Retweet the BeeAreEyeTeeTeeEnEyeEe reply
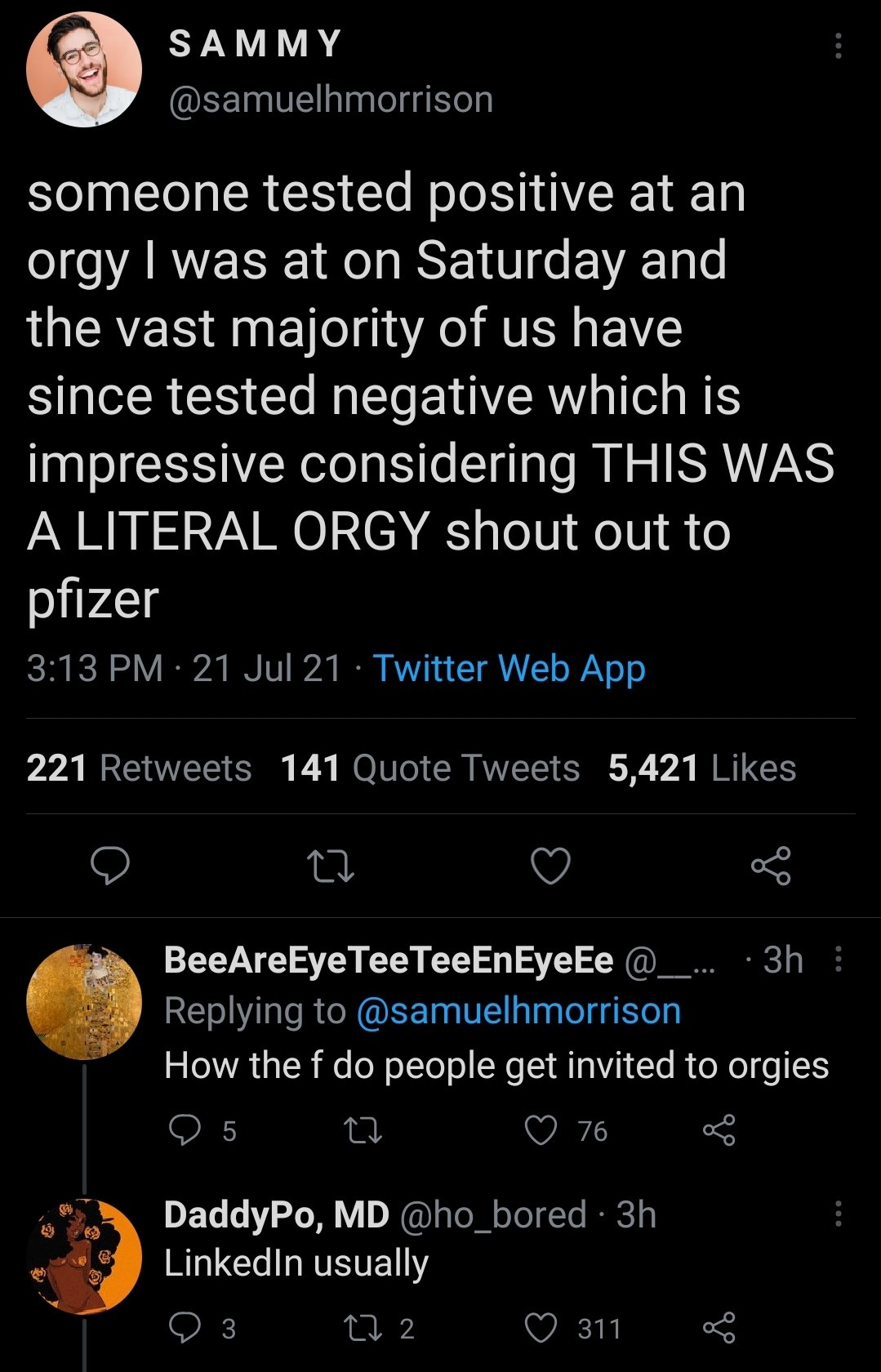 click(x=363, y=1130)
